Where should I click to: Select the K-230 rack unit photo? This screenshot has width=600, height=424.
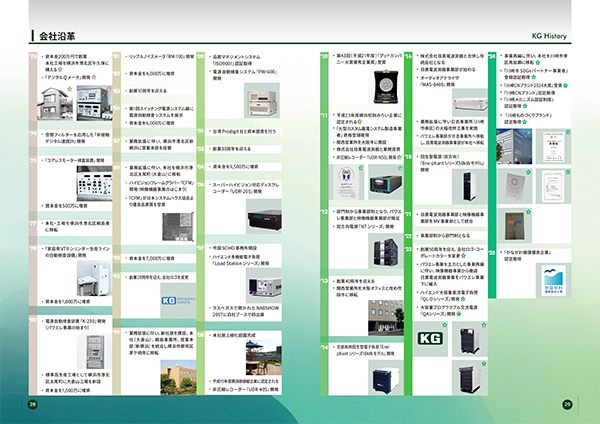tap(94, 351)
